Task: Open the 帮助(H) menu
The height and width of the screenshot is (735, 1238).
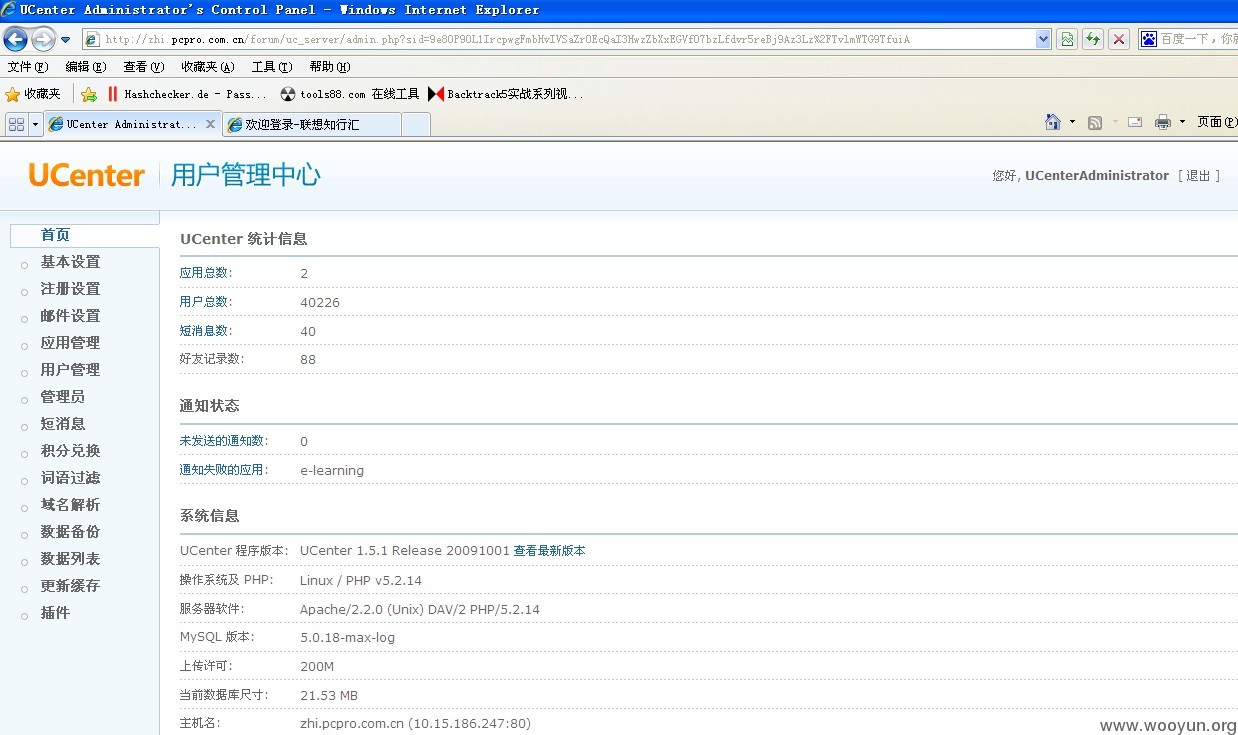Action: click(x=330, y=67)
